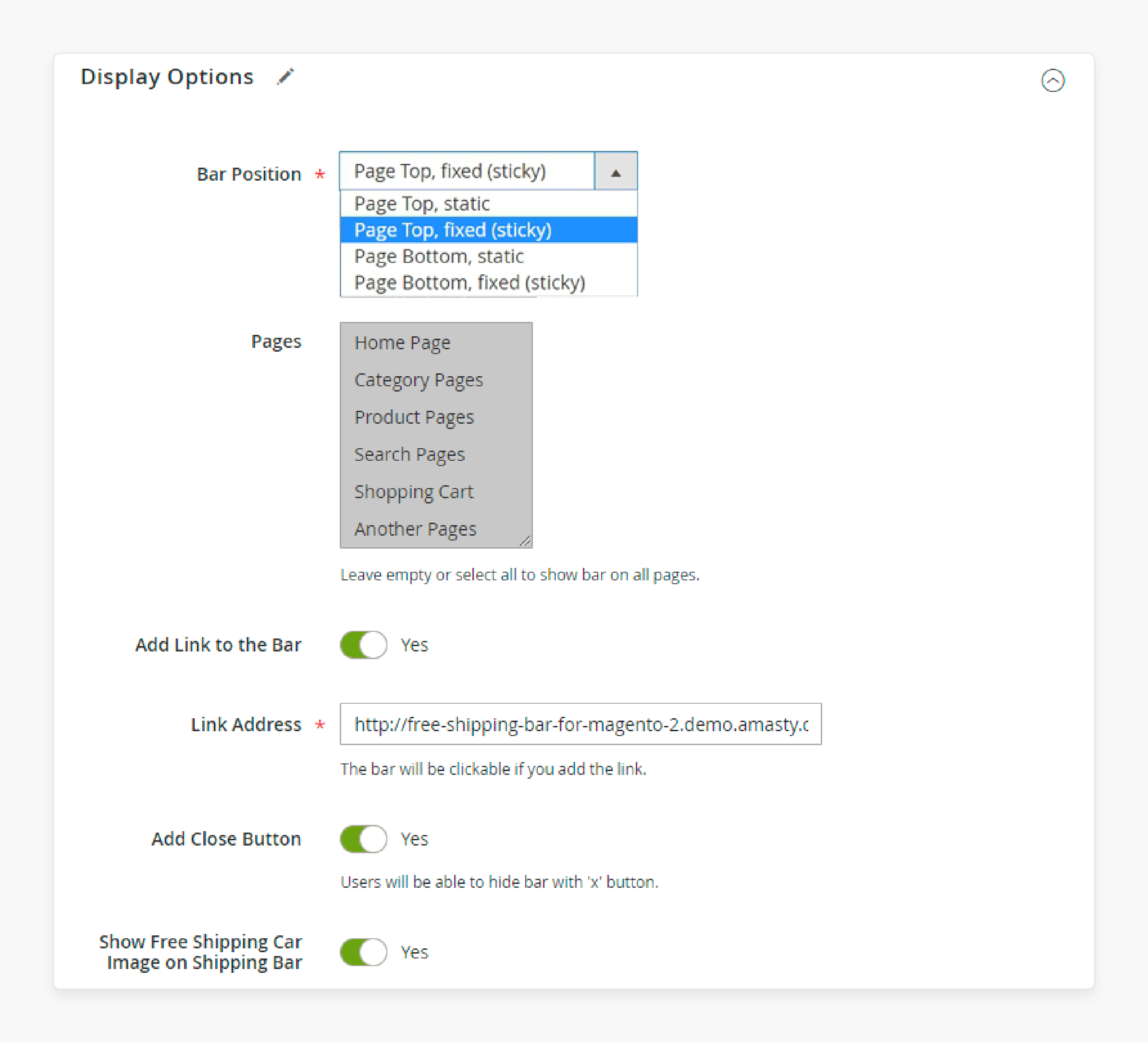
Task: Choose 'Page Top, fixed (sticky)' highlighted option
Action: click(x=489, y=230)
